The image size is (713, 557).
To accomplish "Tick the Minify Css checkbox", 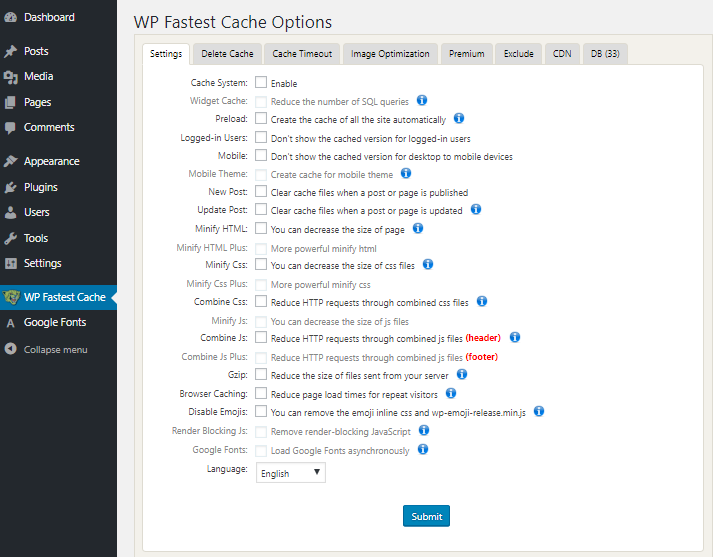I will pyautogui.click(x=261, y=264).
